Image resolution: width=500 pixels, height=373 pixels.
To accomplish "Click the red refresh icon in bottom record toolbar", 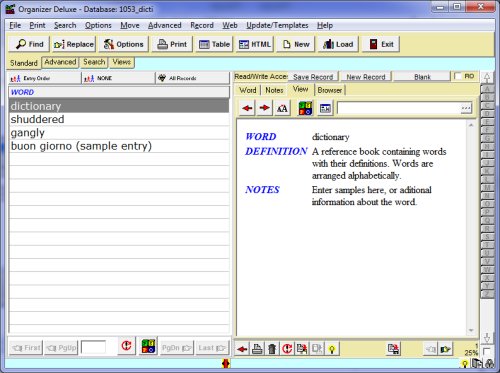I will [287, 349].
